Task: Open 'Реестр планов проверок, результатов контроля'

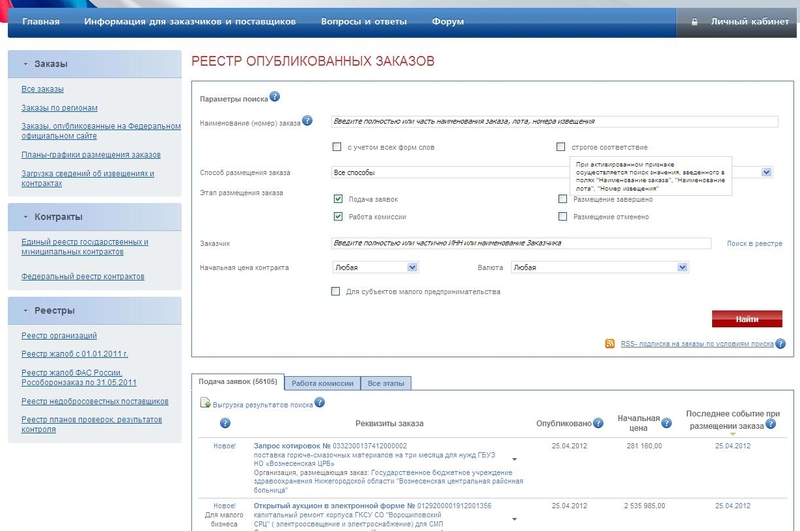Action: point(92,424)
